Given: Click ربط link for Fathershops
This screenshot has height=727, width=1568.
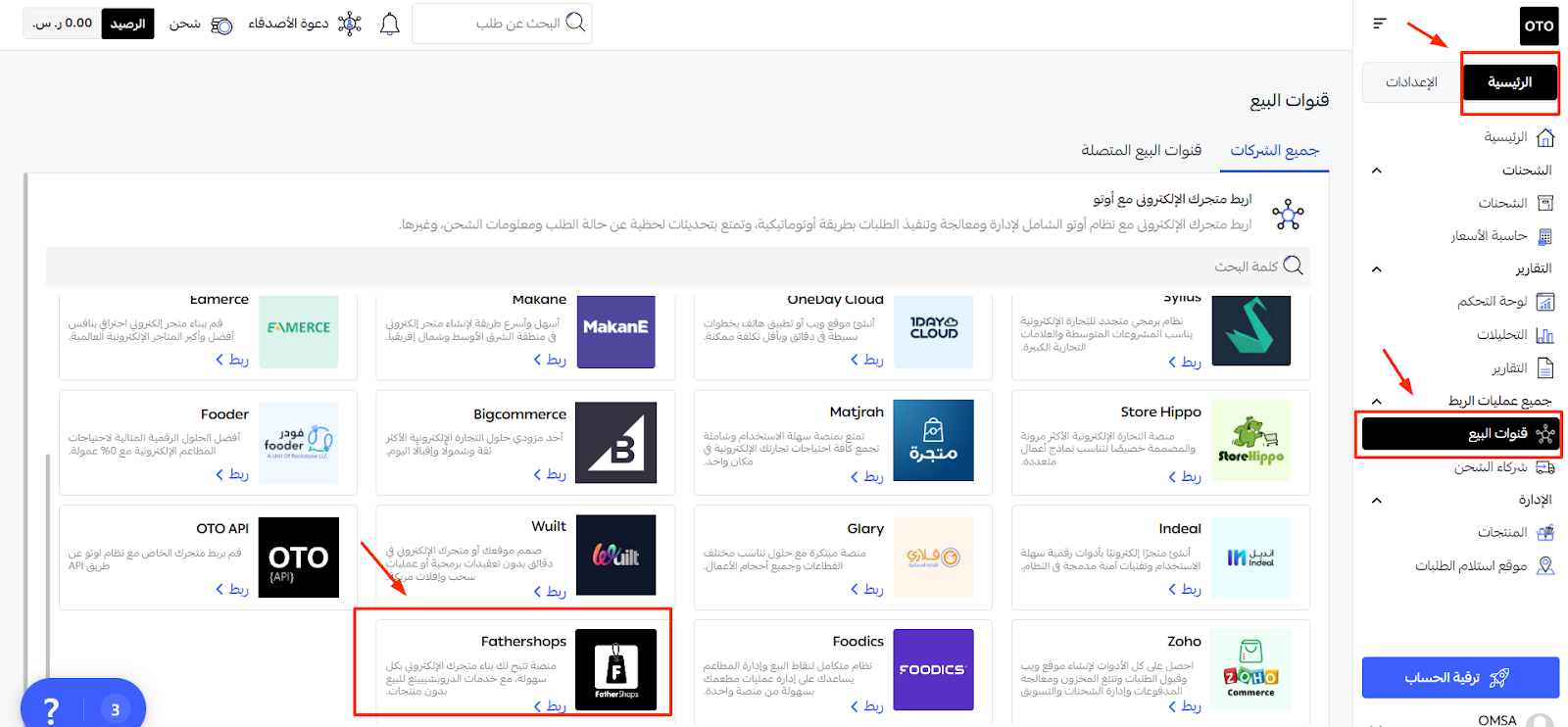Looking at the screenshot, I should 550,706.
